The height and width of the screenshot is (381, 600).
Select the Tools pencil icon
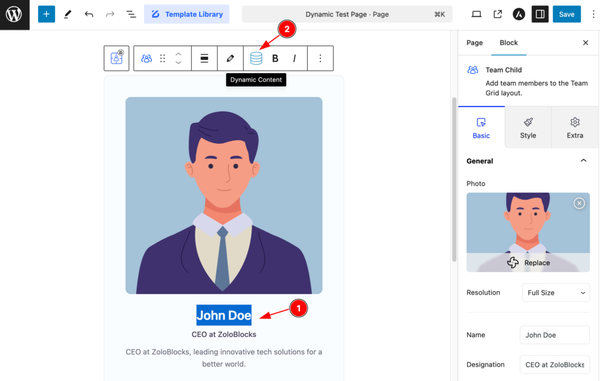(x=68, y=15)
